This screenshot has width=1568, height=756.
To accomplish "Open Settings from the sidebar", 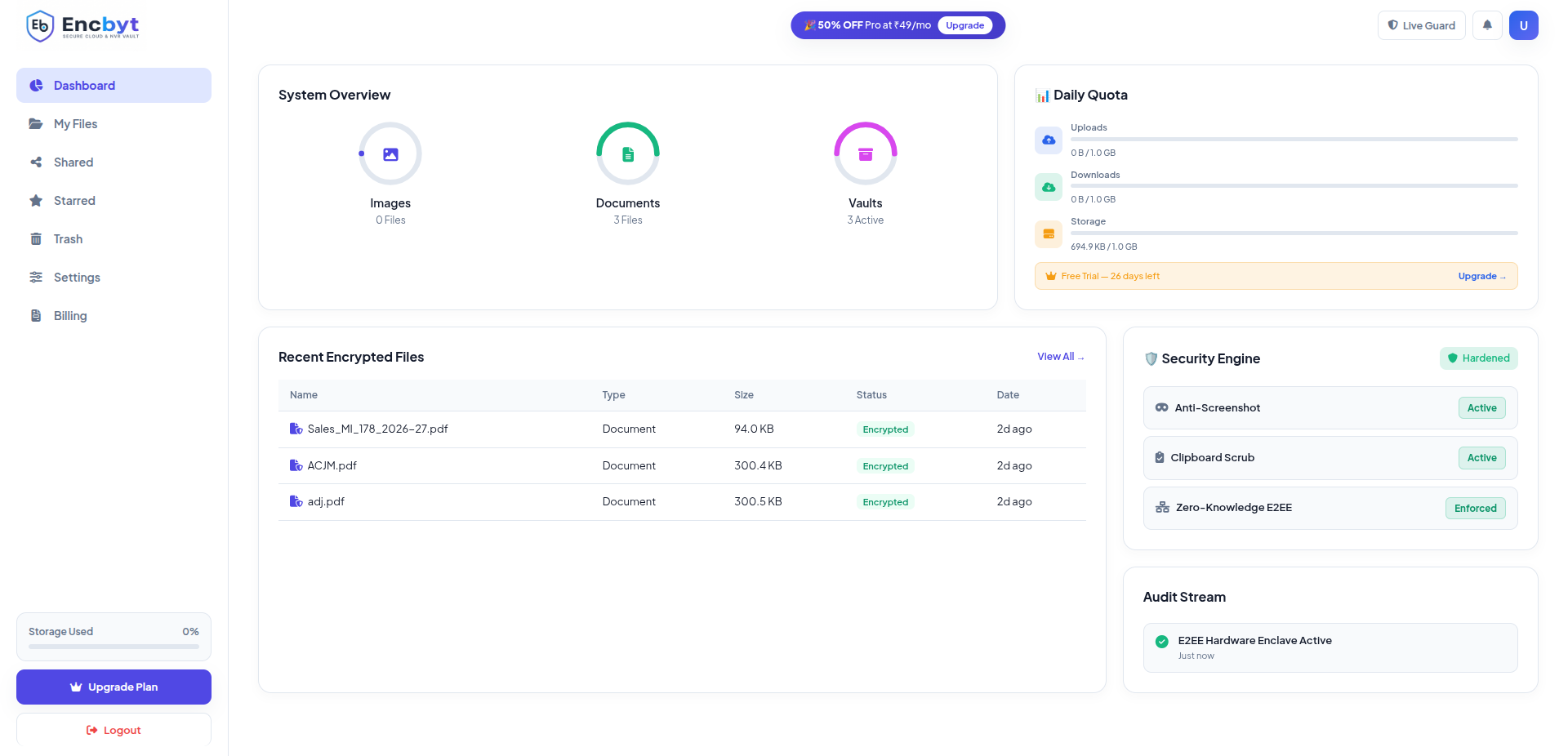I will [x=114, y=278].
